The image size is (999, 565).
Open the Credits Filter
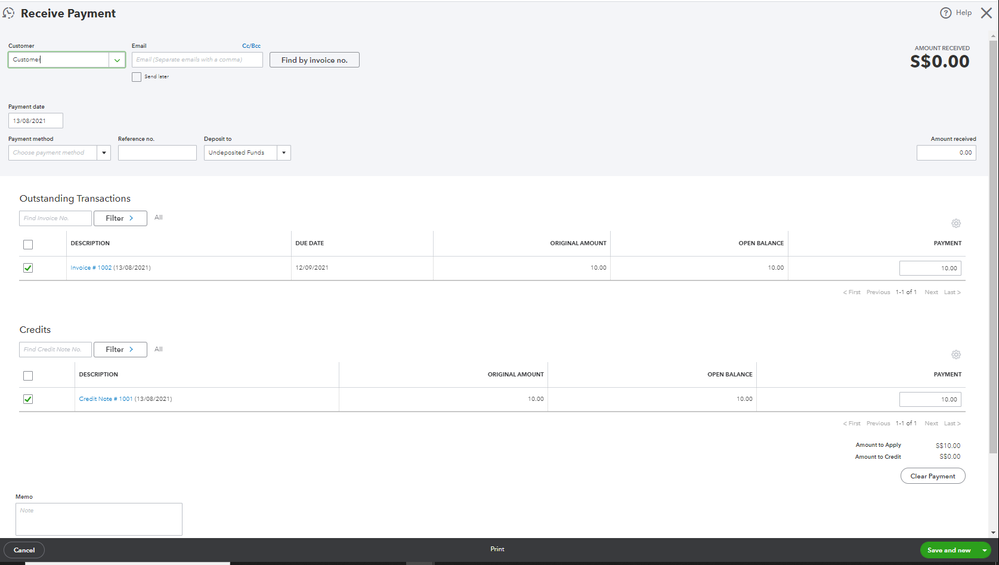[x=120, y=350]
